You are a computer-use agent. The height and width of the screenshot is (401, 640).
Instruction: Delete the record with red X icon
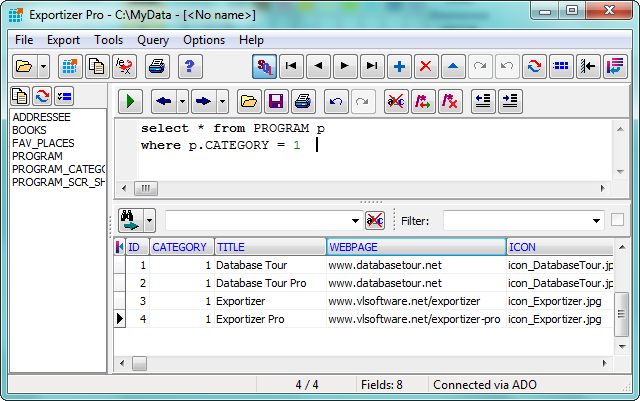point(426,66)
